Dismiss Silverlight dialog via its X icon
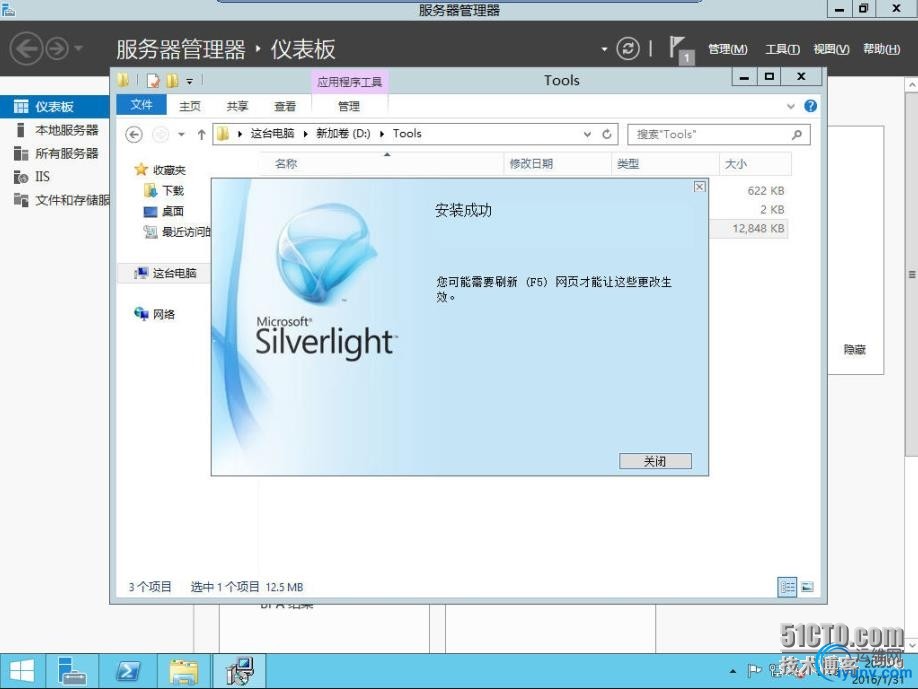This screenshot has width=918, height=689. click(x=699, y=187)
